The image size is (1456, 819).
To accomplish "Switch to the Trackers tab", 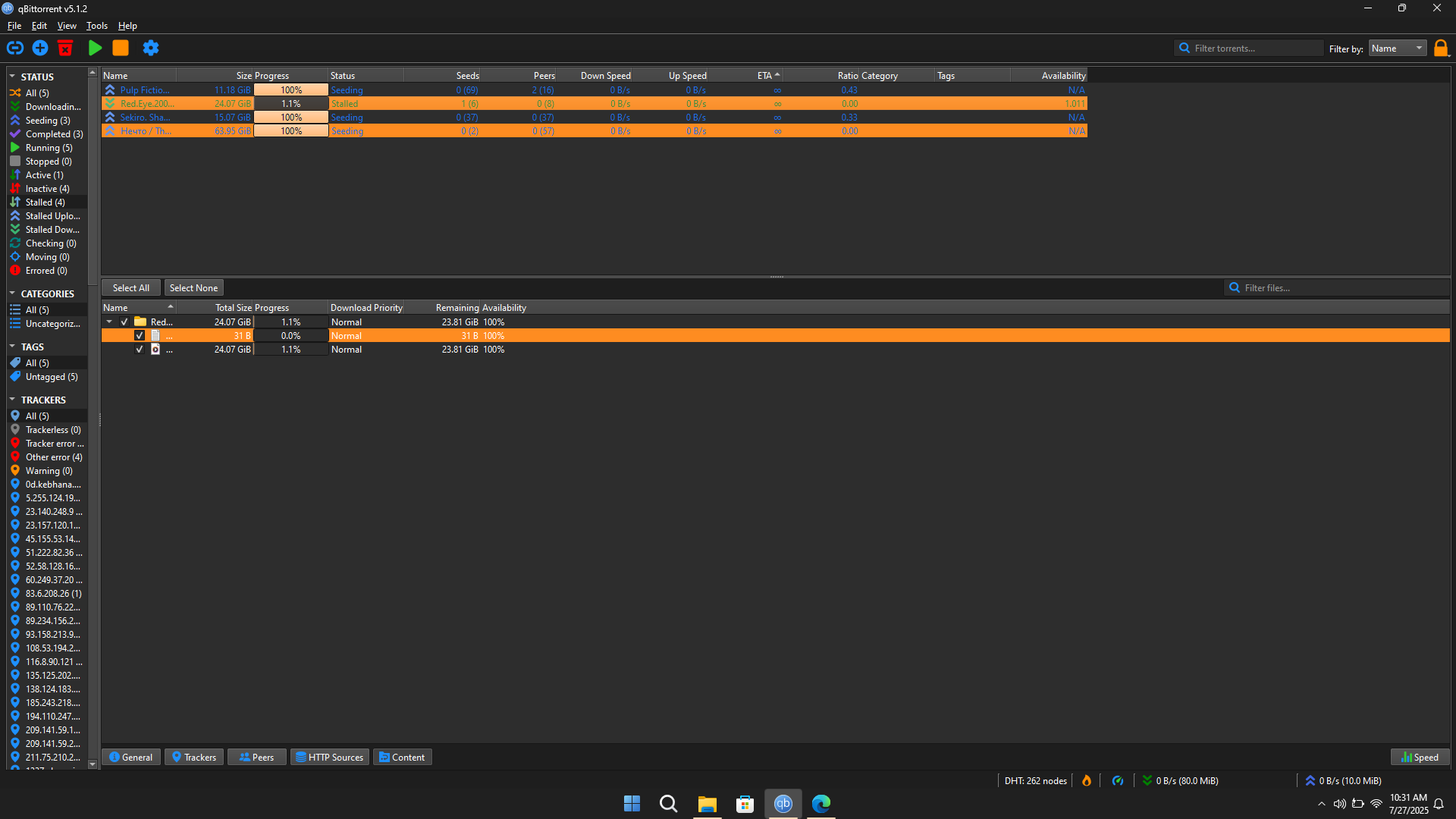I will coord(194,757).
